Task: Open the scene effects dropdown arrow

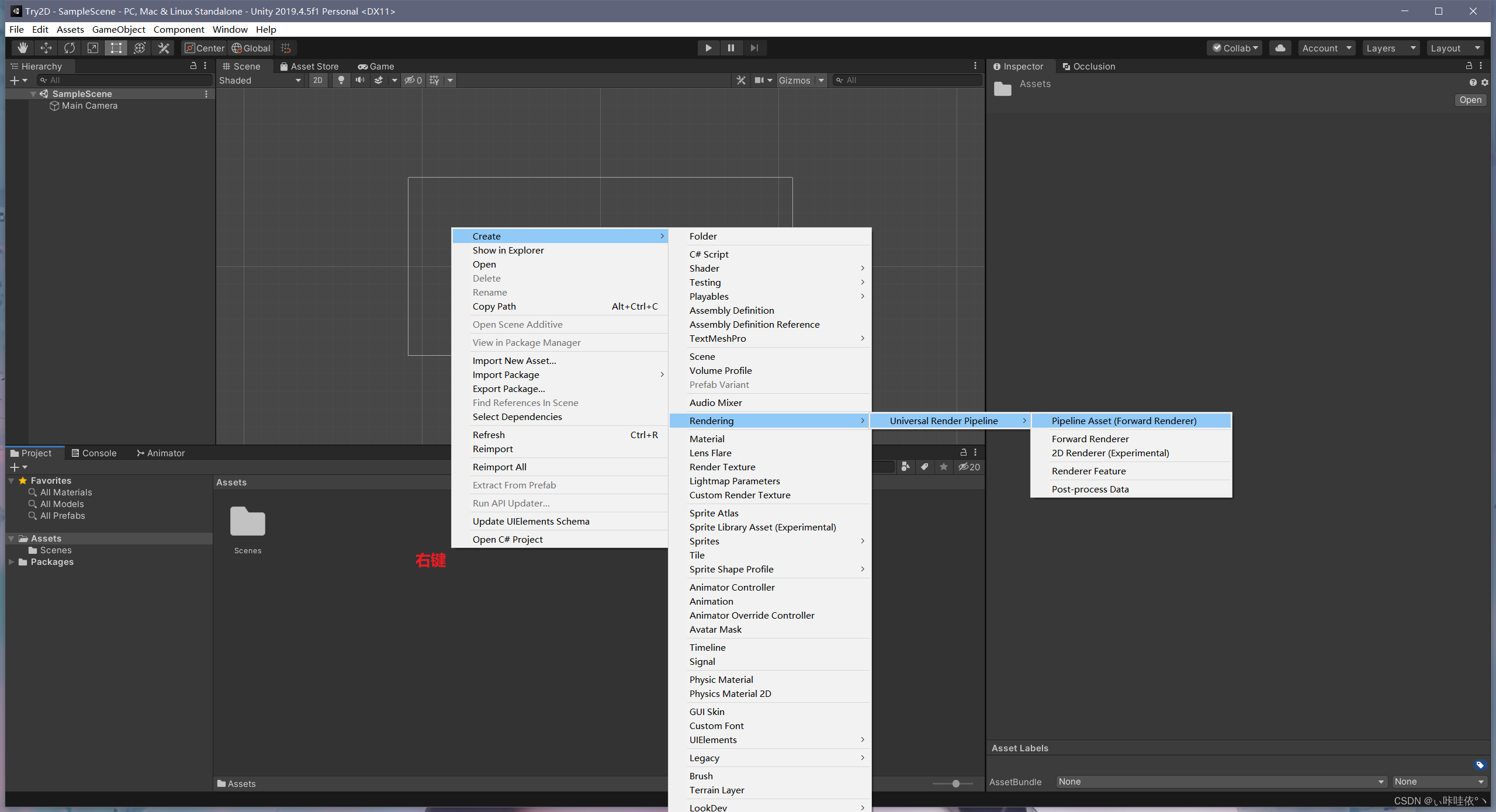Action: 394,80
